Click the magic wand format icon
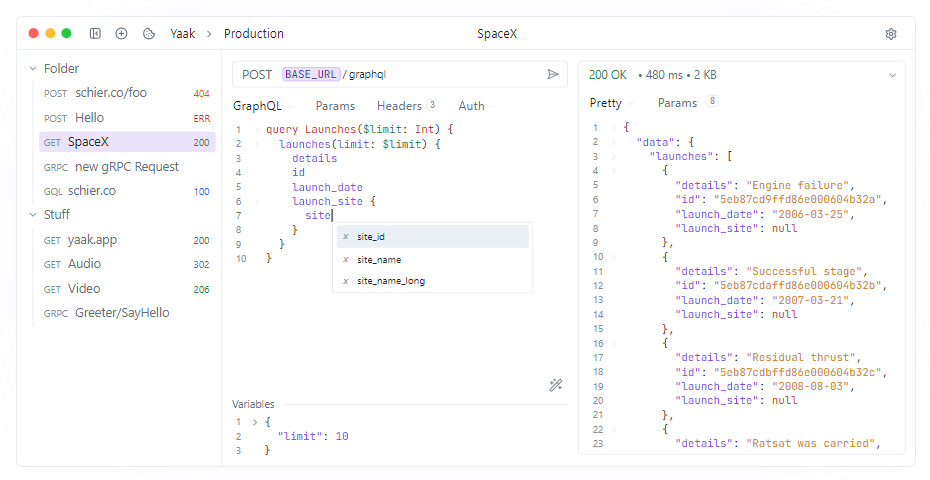 [x=556, y=385]
